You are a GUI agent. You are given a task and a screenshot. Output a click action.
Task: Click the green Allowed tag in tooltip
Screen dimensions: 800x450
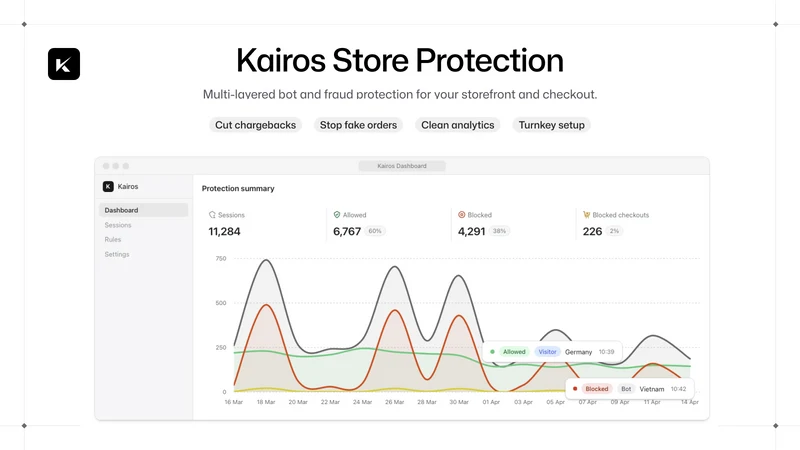point(514,352)
